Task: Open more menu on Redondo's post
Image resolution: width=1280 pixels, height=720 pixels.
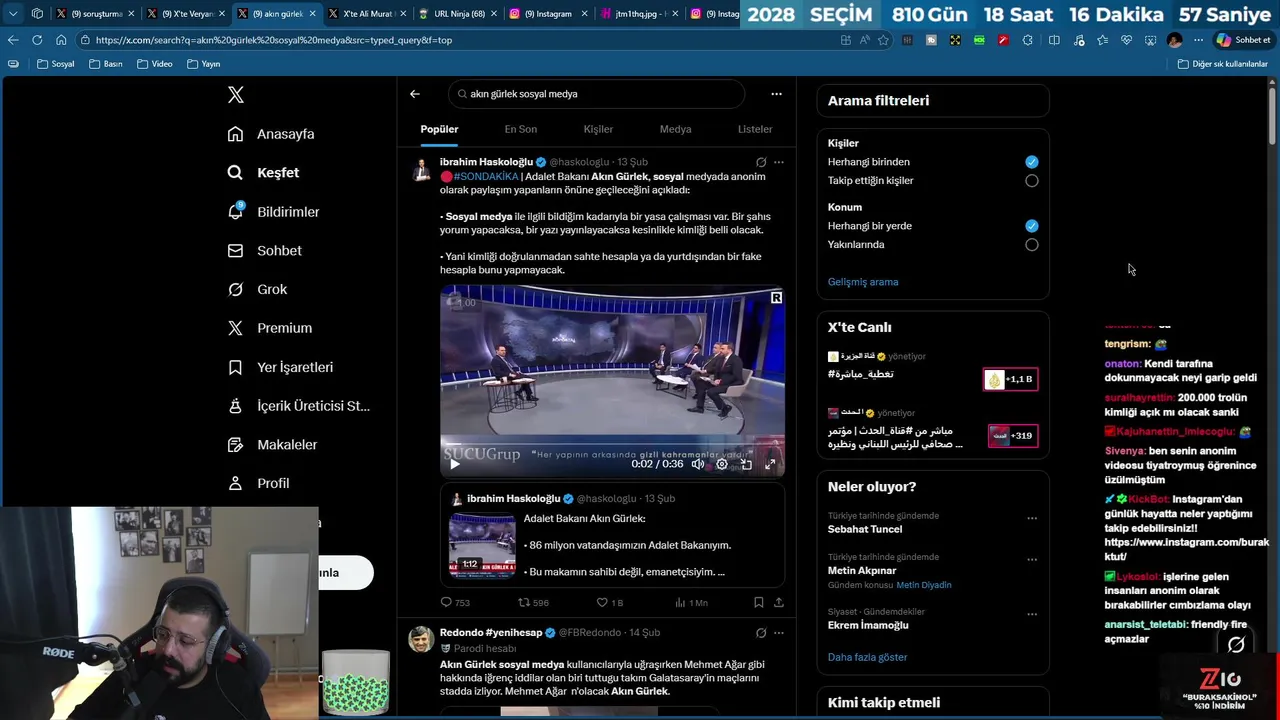Action: 779,633
